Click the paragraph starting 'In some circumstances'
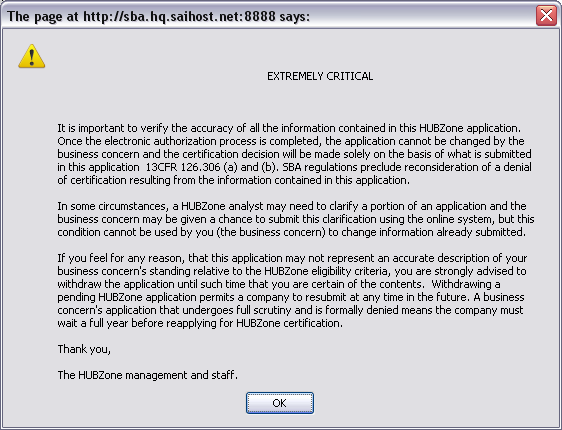The width and height of the screenshot is (562, 430). [296, 219]
